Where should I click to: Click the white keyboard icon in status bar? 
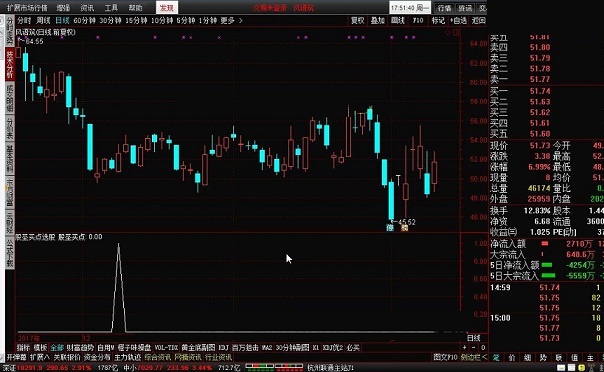pos(561,368)
